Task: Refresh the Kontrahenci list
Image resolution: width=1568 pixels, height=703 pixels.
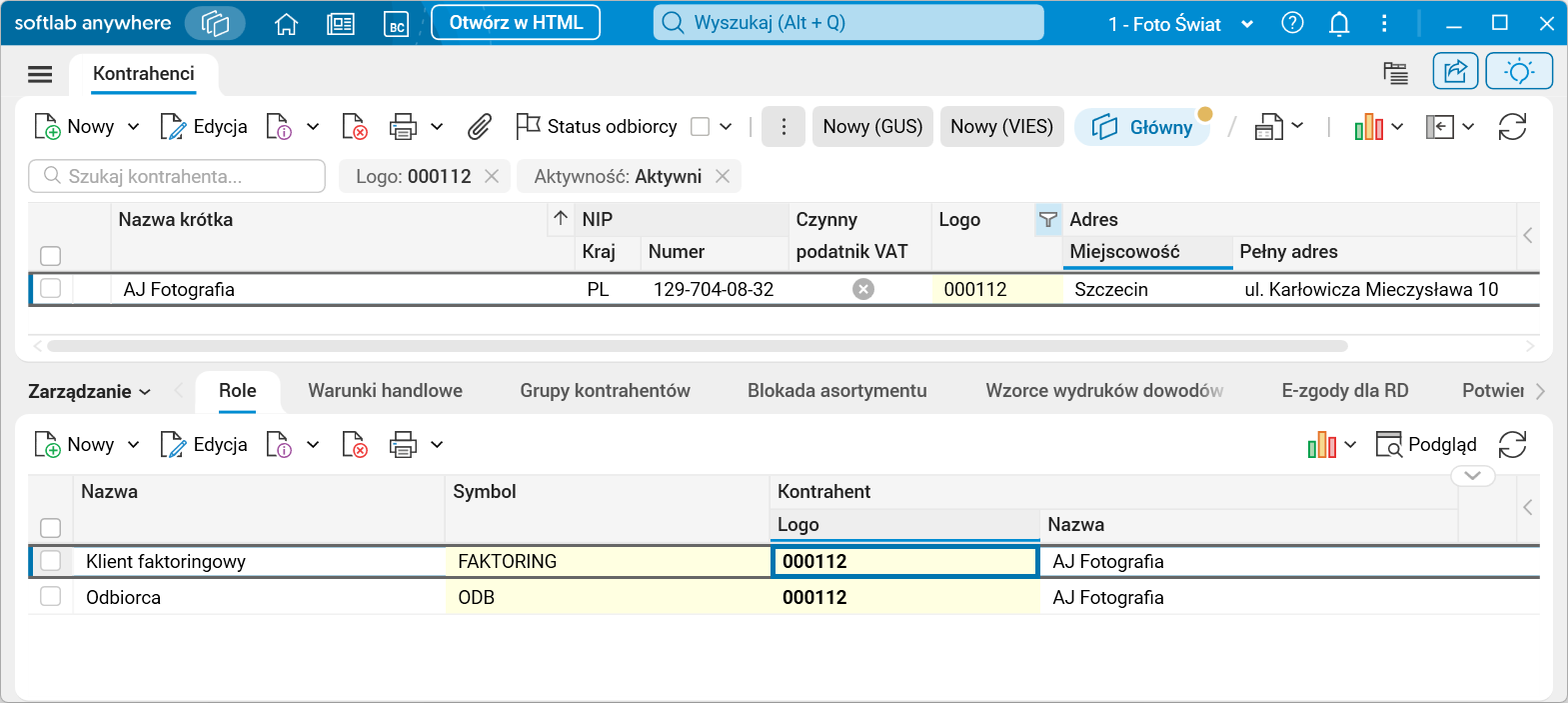Action: 1512,127
